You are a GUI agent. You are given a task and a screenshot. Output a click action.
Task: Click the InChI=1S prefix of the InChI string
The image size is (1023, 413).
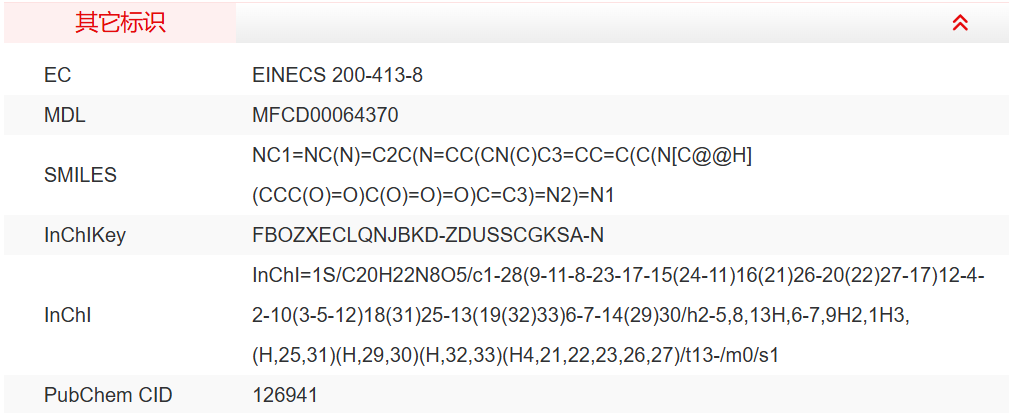coord(286,276)
